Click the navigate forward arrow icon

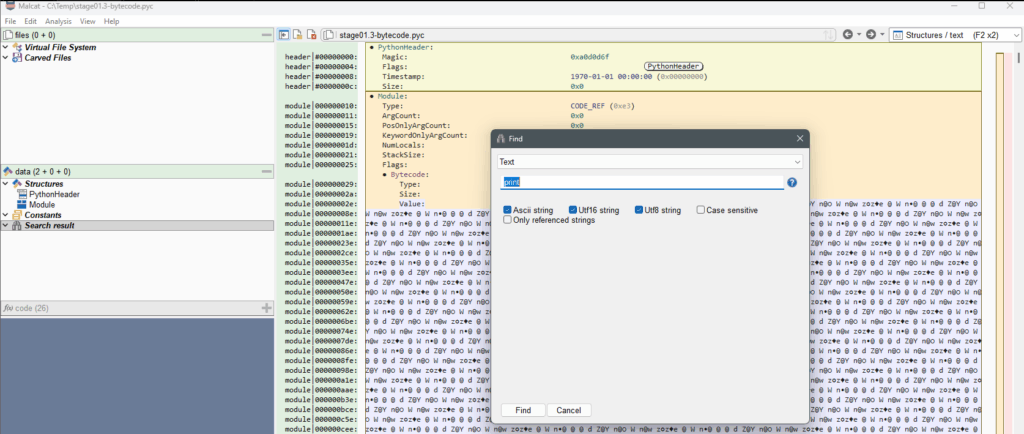[871, 34]
